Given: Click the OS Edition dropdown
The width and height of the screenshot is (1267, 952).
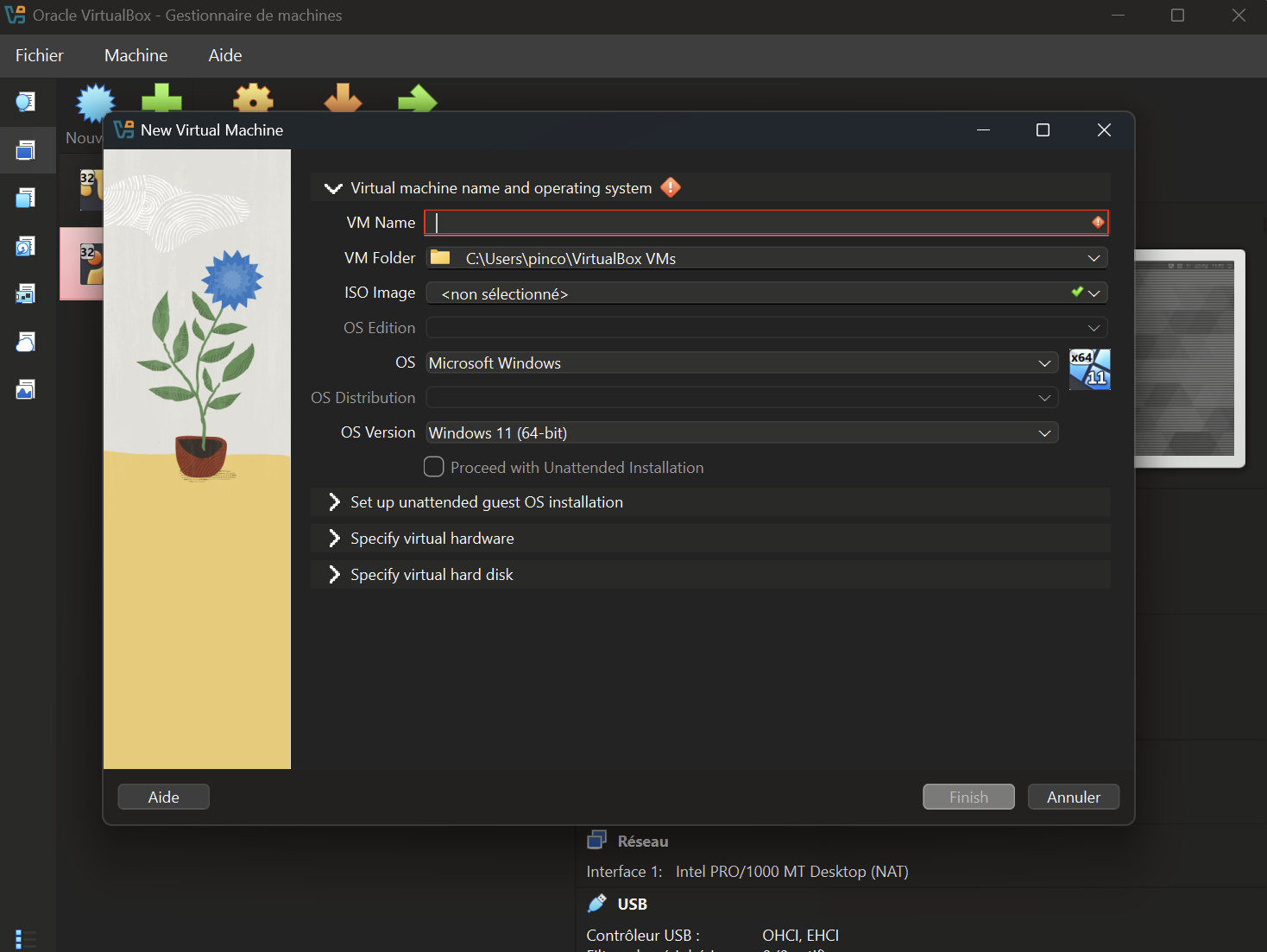Looking at the screenshot, I should coord(766,328).
